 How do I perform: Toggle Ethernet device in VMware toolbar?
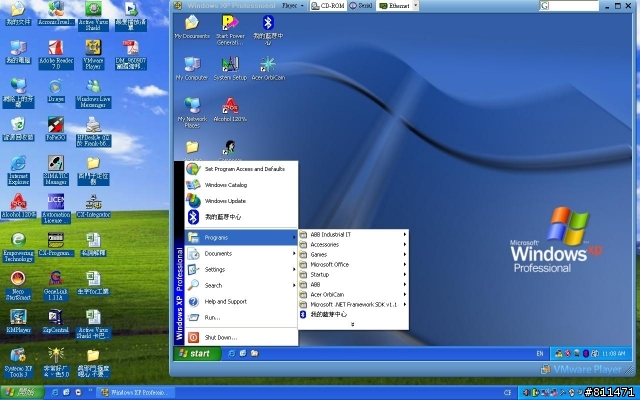pyautogui.click(x=395, y=6)
